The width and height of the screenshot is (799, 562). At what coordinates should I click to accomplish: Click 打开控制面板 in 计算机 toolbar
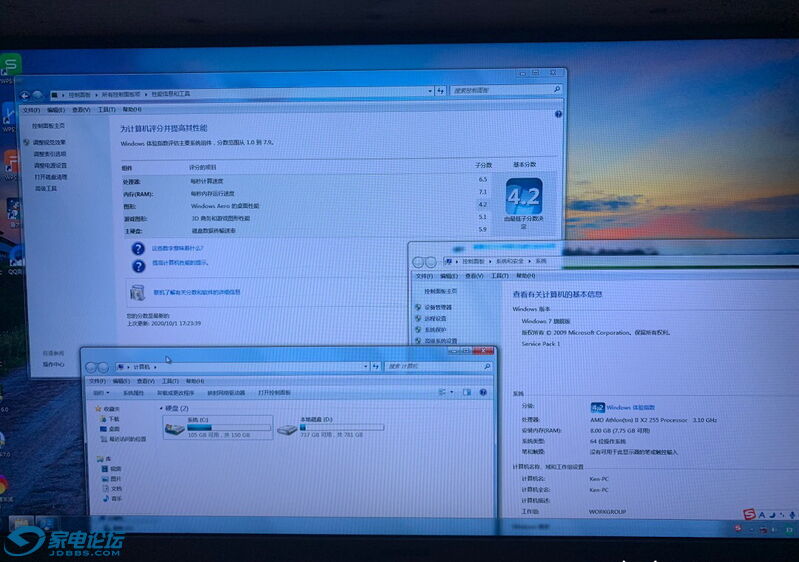tap(274, 393)
